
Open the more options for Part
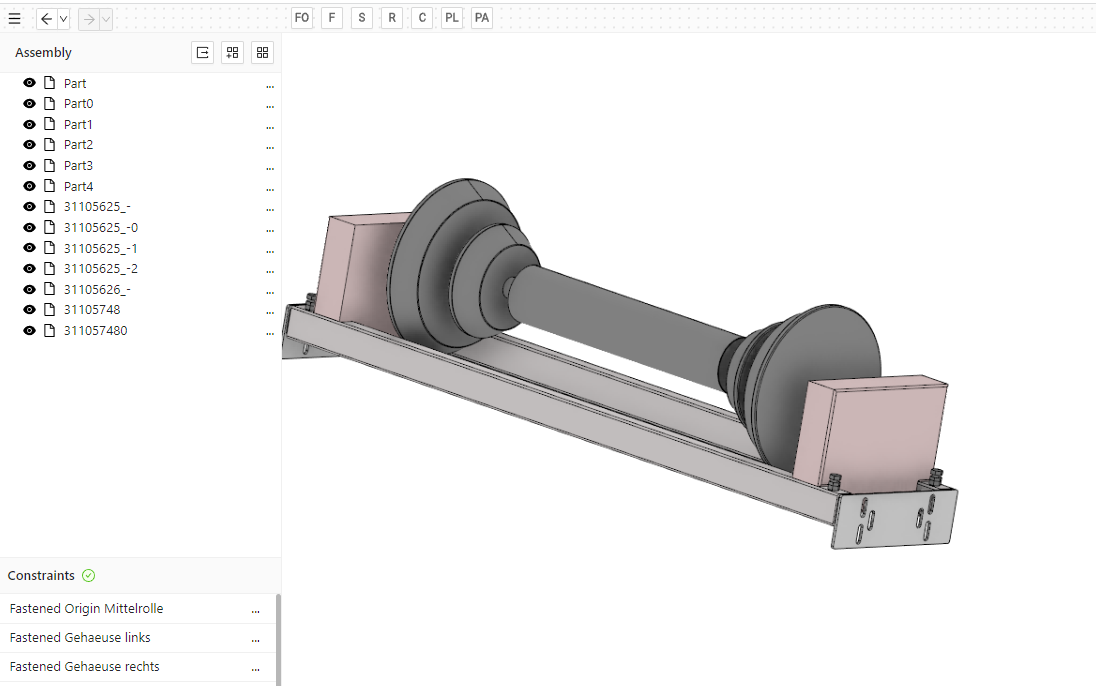[x=270, y=86]
